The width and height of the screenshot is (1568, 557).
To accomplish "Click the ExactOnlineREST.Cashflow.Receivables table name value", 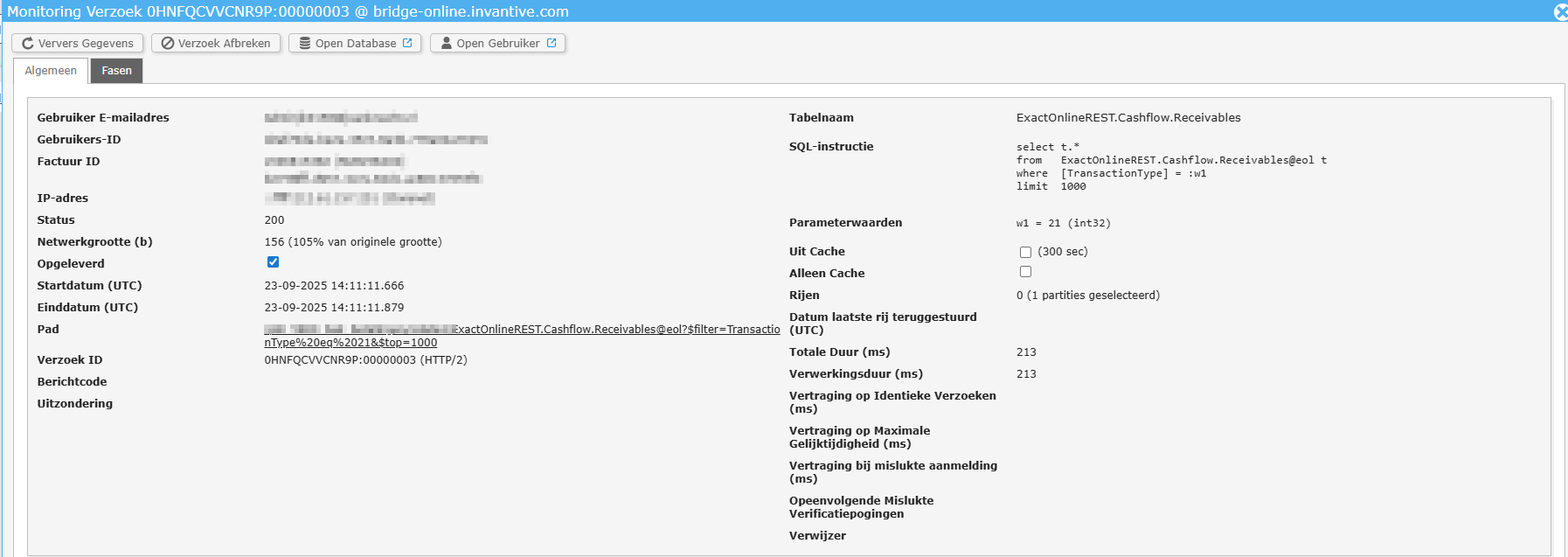I will 1127,118.
